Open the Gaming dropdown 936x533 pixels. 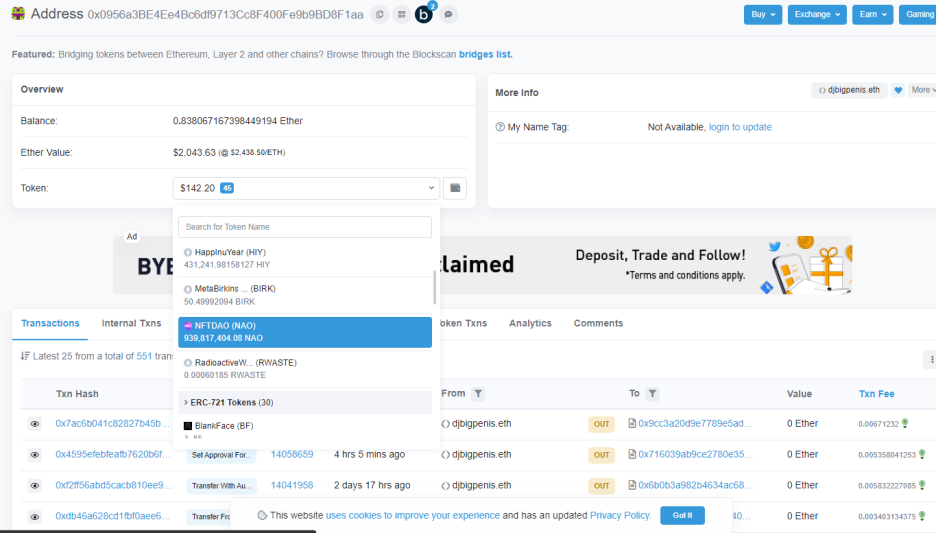tap(918, 14)
